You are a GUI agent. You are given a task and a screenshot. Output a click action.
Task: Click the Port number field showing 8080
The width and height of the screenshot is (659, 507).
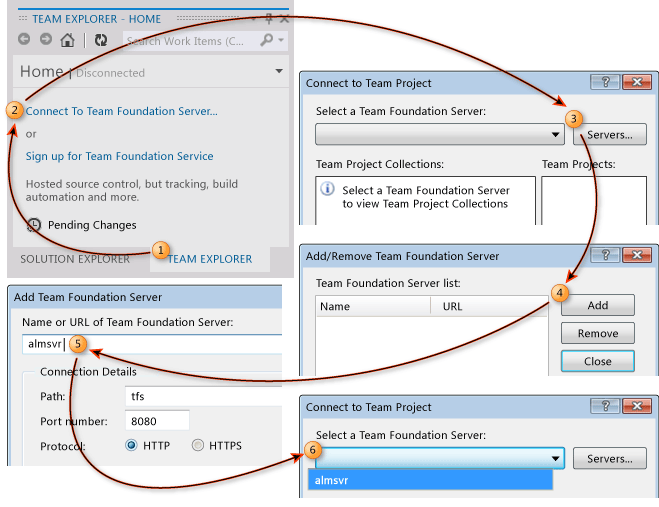[x=157, y=421]
